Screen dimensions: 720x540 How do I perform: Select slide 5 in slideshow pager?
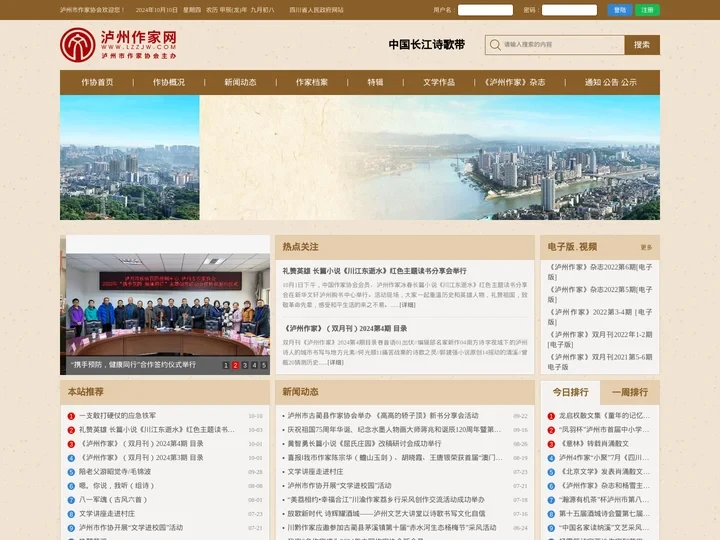[x=264, y=365]
